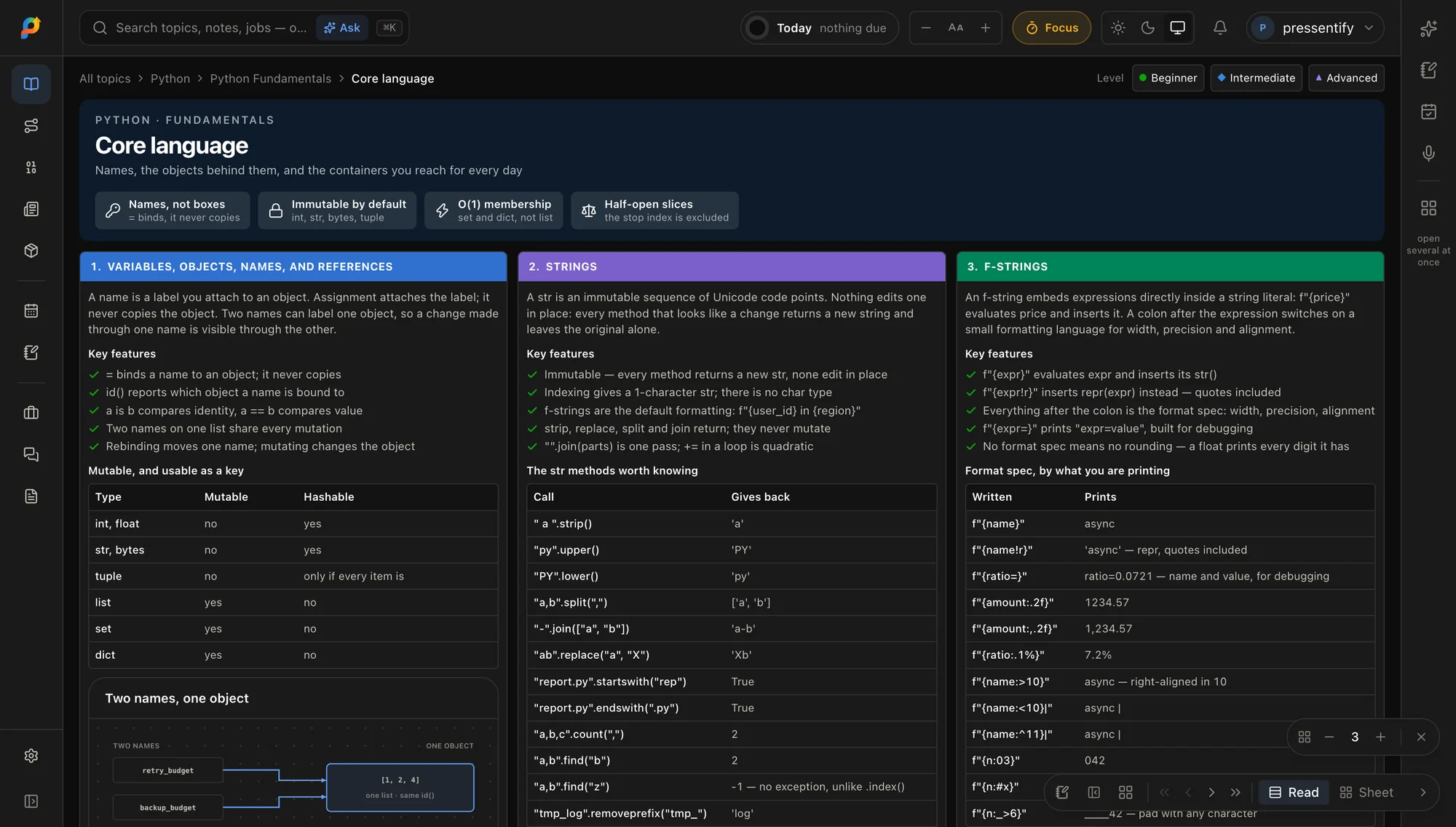
Task: Click the notifications bell icon
Action: 1220,28
